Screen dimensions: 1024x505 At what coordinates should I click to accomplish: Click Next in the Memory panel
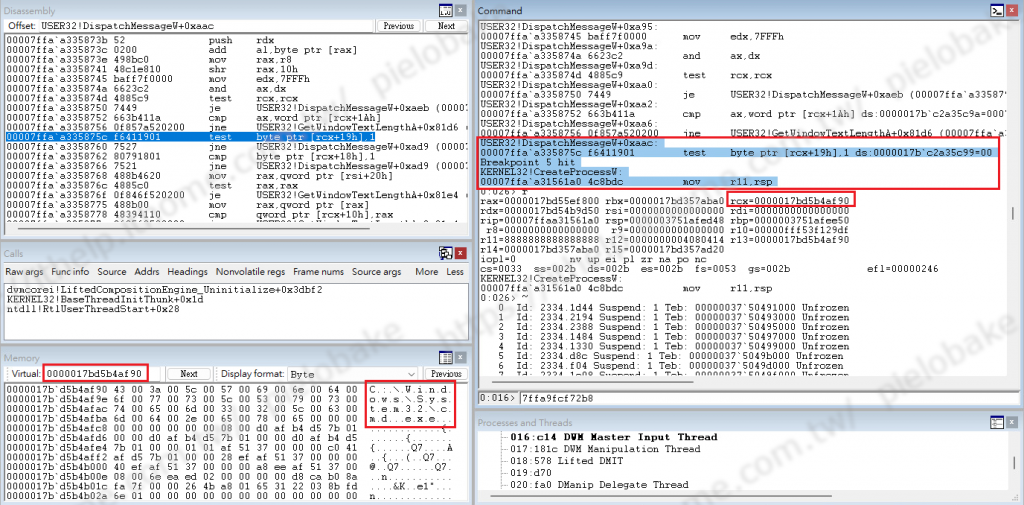pyautogui.click(x=189, y=374)
